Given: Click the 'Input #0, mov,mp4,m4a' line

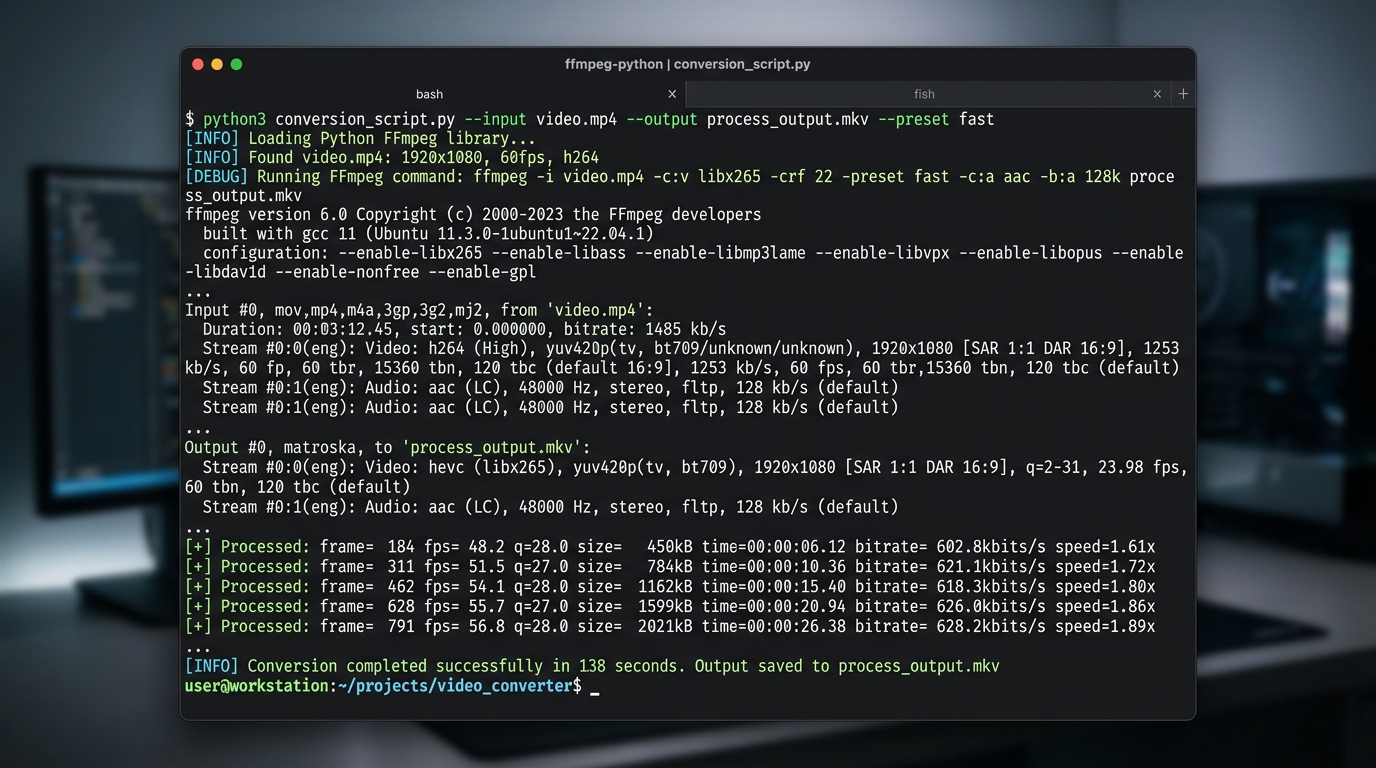Looking at the screenshot, I should [419, 310].
